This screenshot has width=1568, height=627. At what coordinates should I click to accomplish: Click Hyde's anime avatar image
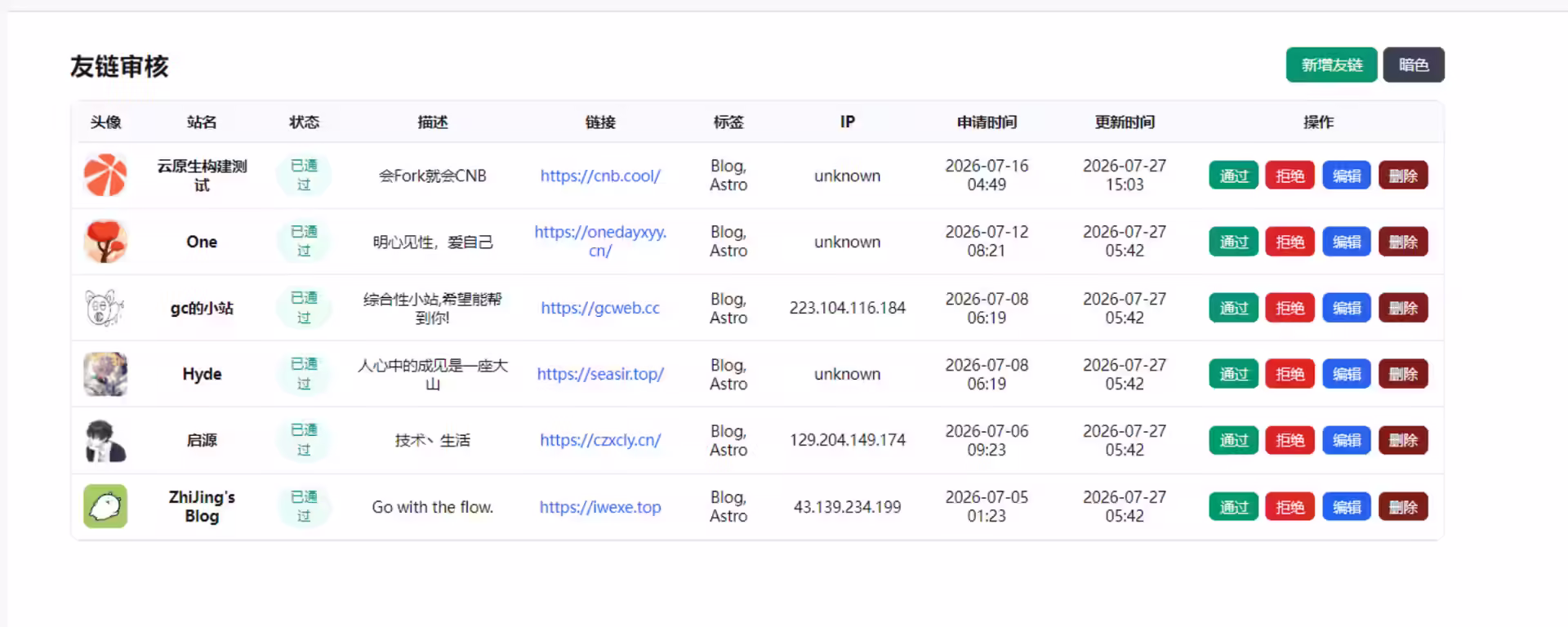(x=105, y=374)
